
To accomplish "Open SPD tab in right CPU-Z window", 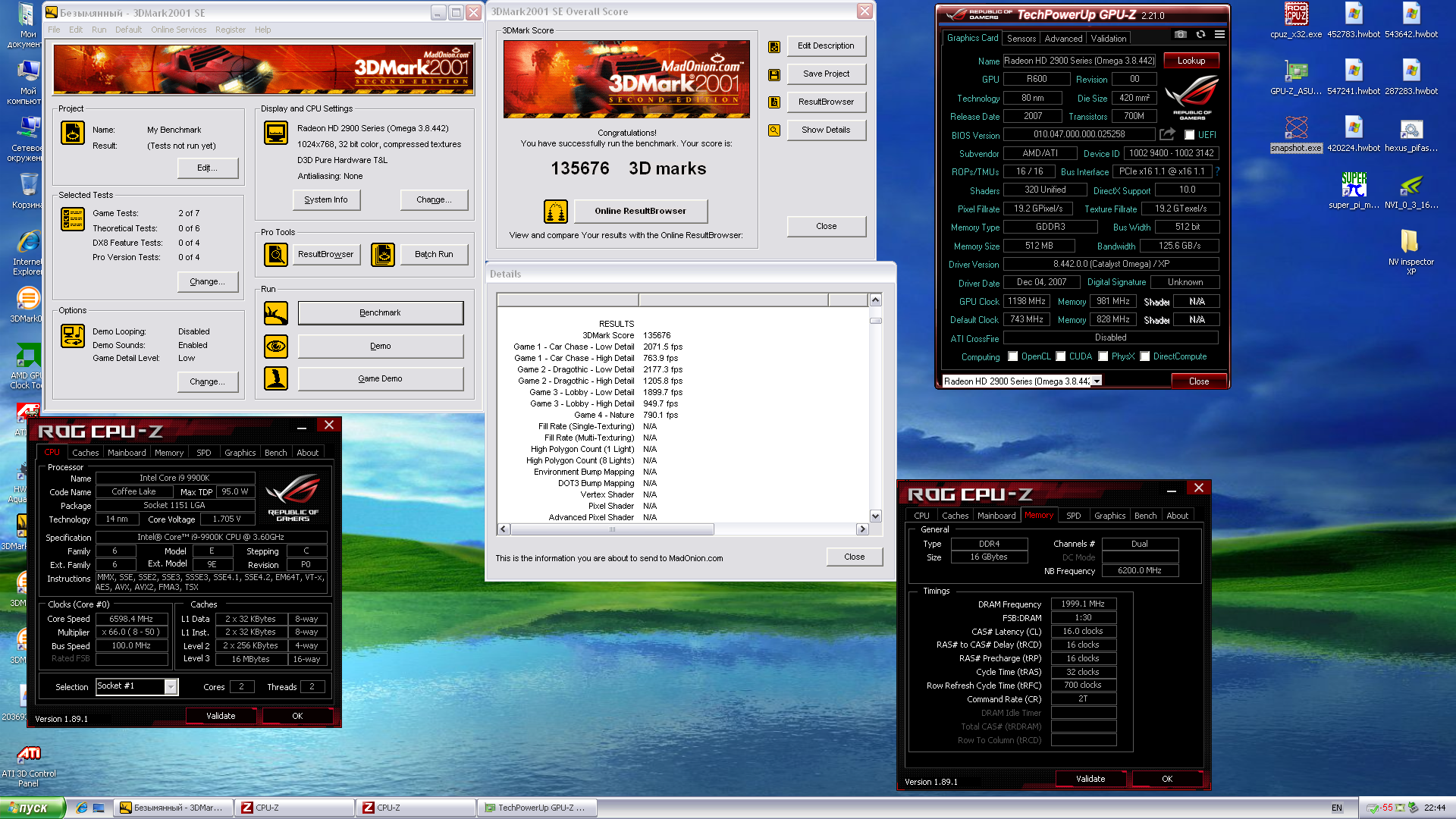I will [x=1074, y=516].
